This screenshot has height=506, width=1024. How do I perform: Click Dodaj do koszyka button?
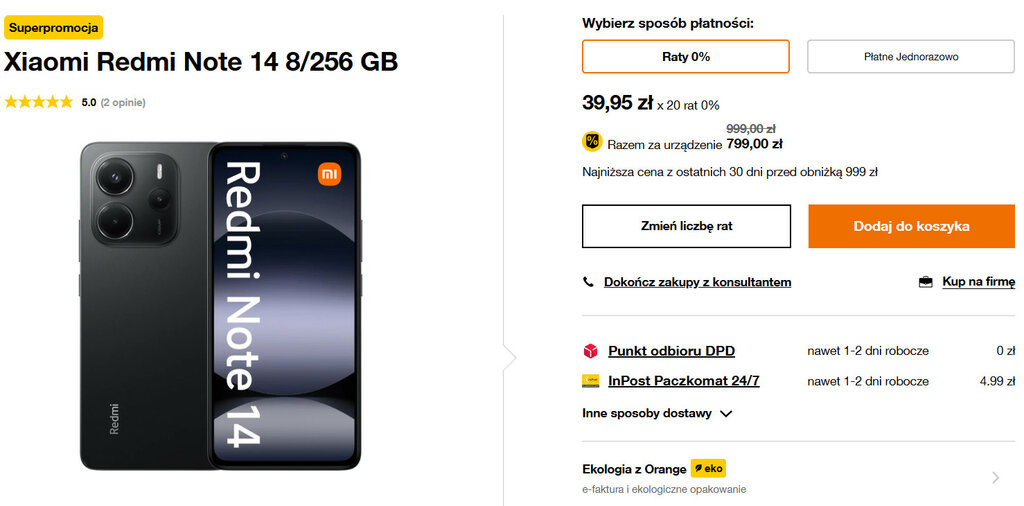(x=911, y=226)
